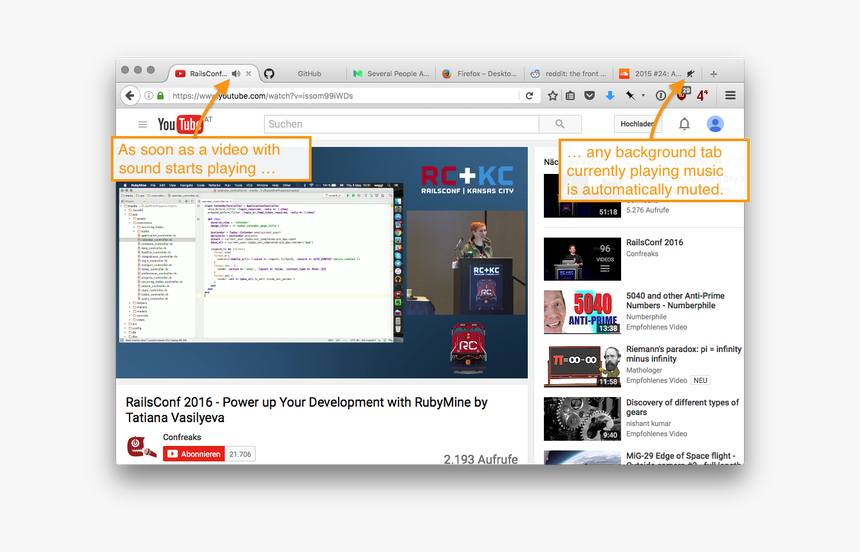This screenshot has height=552, width=860.
Task: Mute the RailsConf tab via speaker icon
Action: [x=236, y=74]
